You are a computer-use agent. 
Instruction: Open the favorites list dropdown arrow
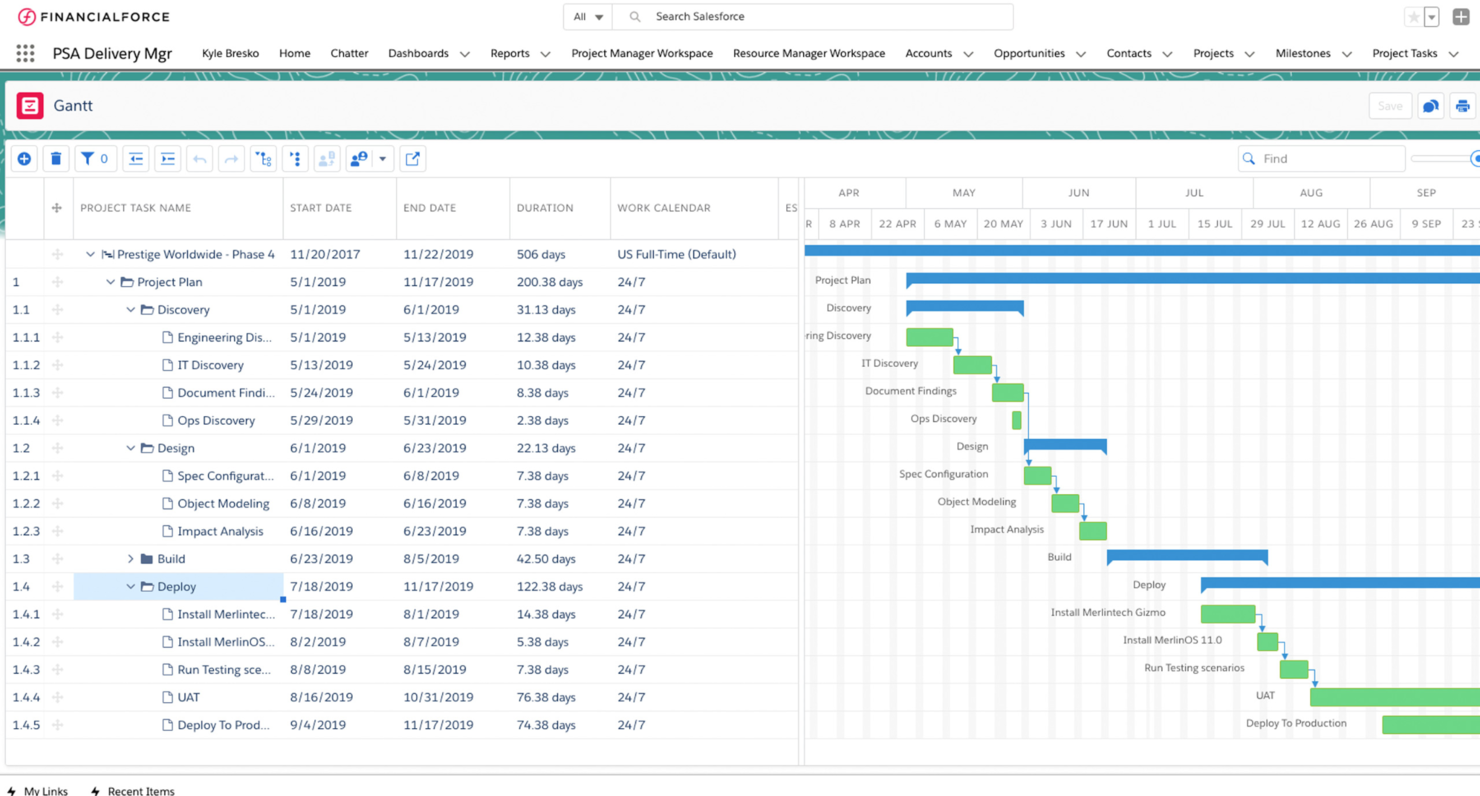pos(1432,17)
